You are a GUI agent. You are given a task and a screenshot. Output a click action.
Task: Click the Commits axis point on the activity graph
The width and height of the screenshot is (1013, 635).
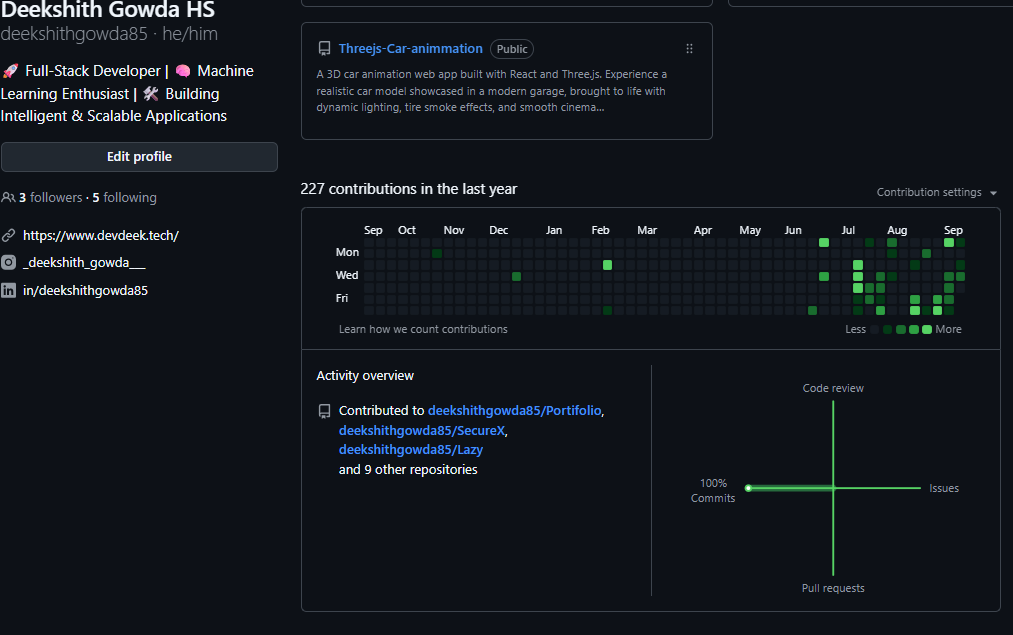(747, 488)
